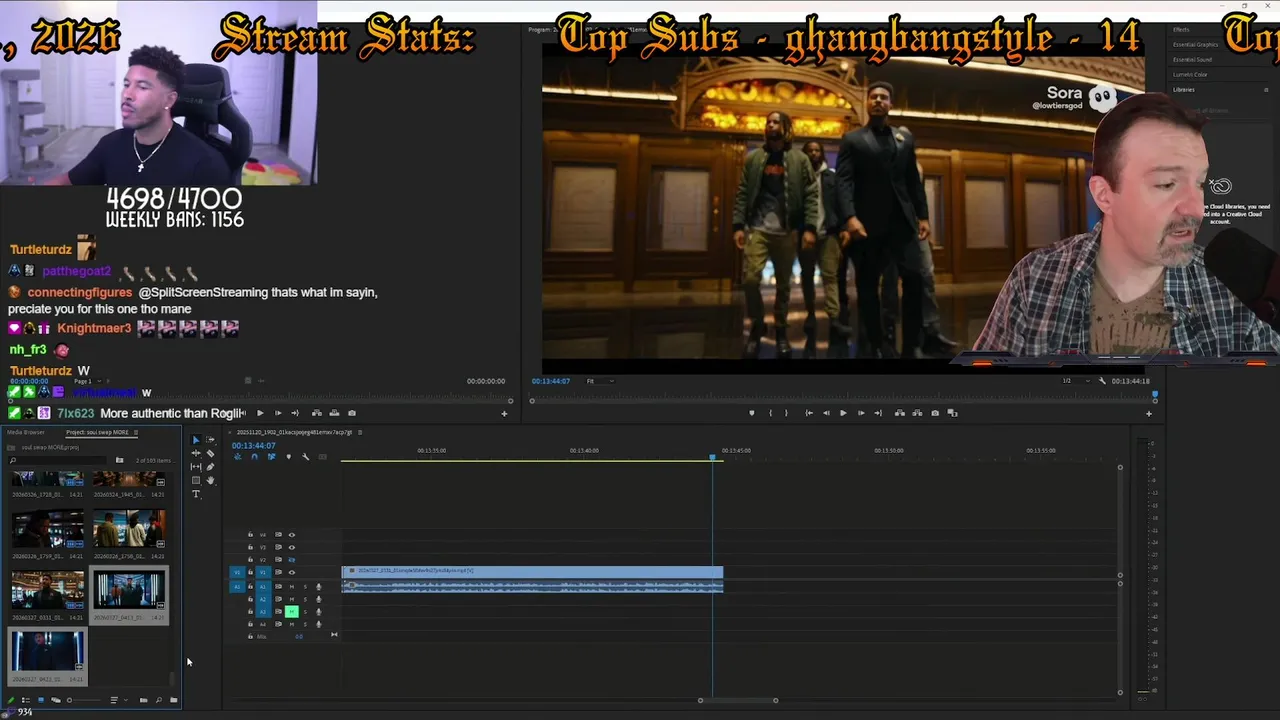This screenshot has height=720, width=1280.
Task: Open the Essential Sound panel tab
Action: (x=1192, y=59)
